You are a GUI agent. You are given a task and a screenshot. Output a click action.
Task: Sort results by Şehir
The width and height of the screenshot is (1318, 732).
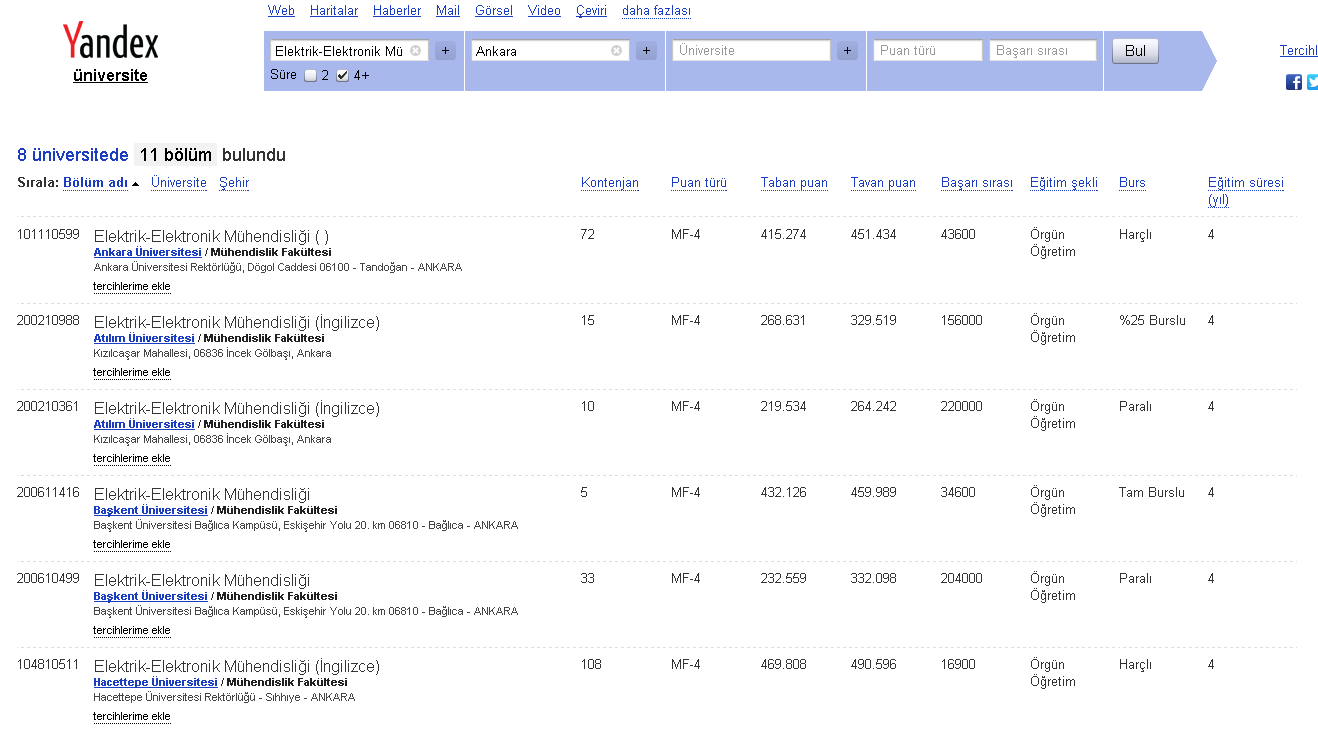click(234, 183)
